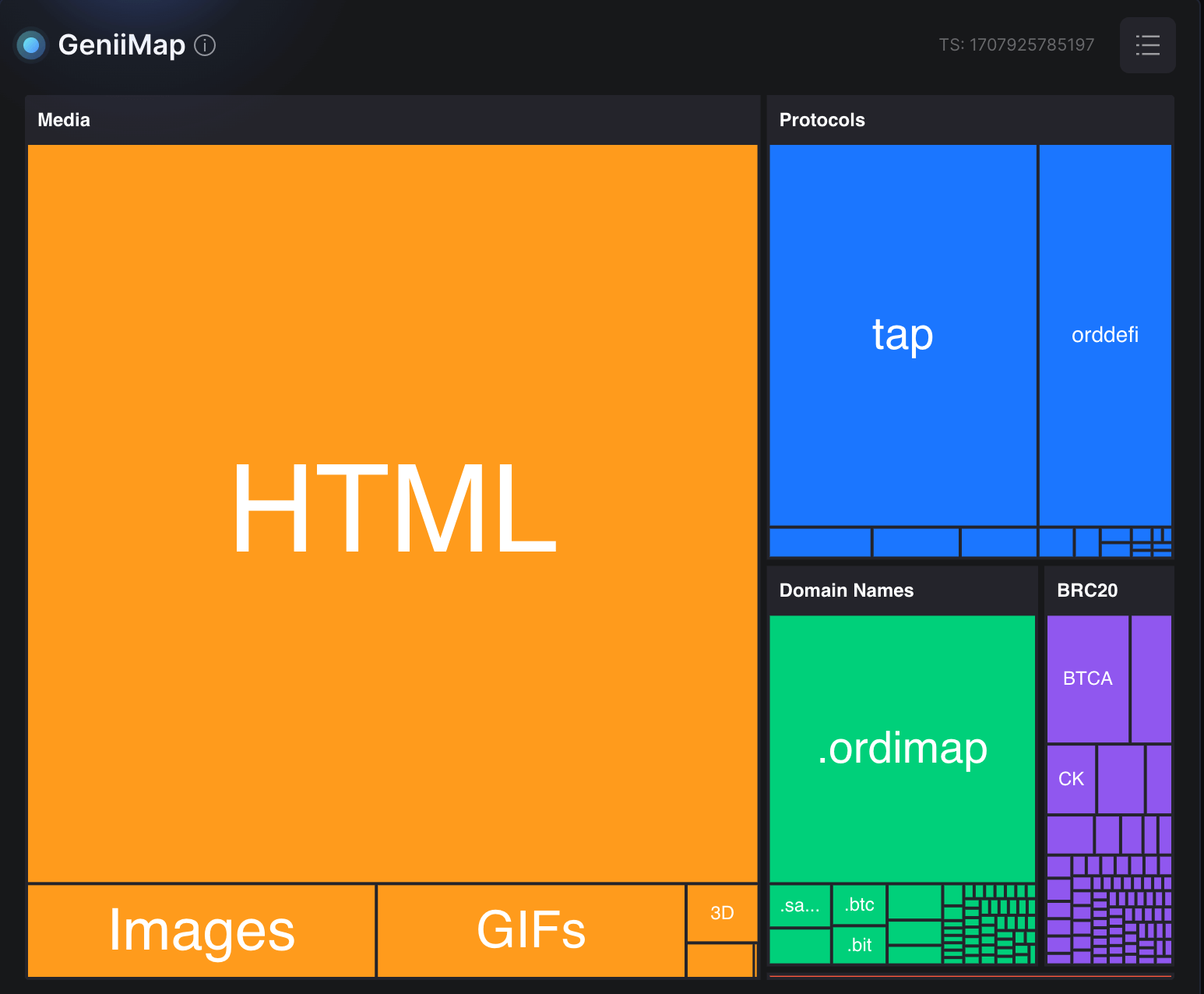Open the info icon beside GeniiMap

205,45
